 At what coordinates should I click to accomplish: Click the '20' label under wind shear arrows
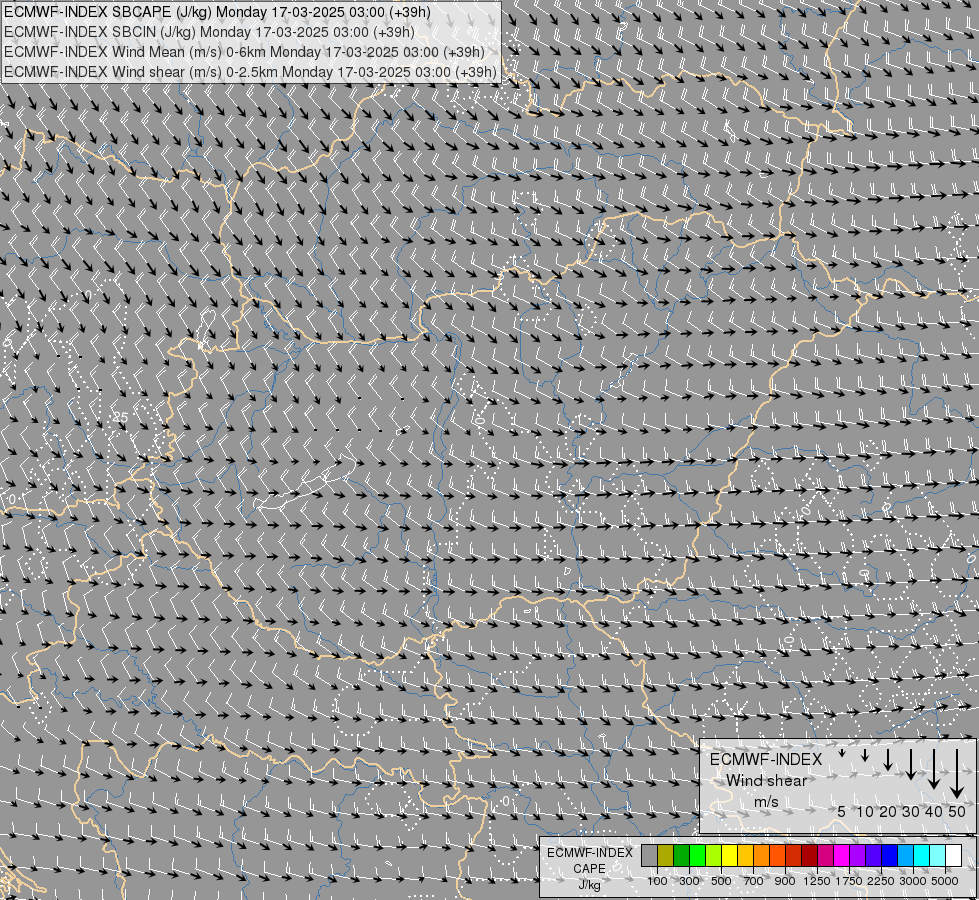(x=888, y=812)
